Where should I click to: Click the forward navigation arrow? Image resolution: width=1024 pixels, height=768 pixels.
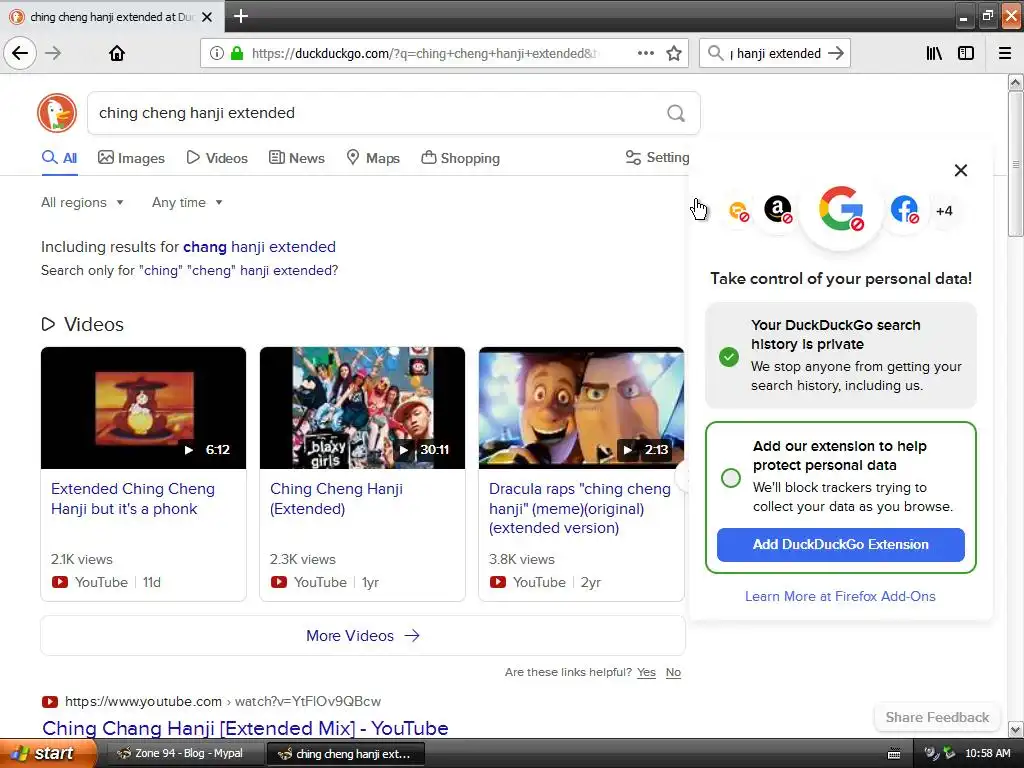tap(54, 53)
